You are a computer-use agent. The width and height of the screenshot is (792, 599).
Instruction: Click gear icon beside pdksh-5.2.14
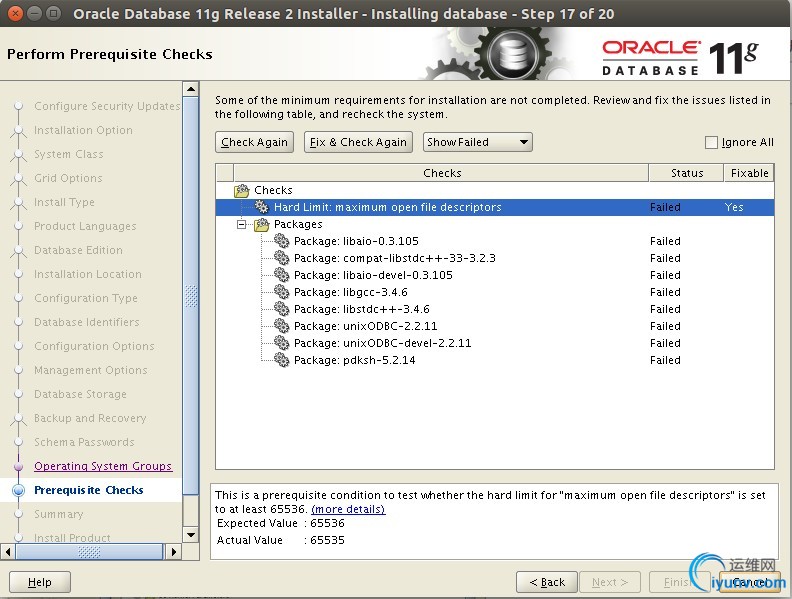coord(281,360)
